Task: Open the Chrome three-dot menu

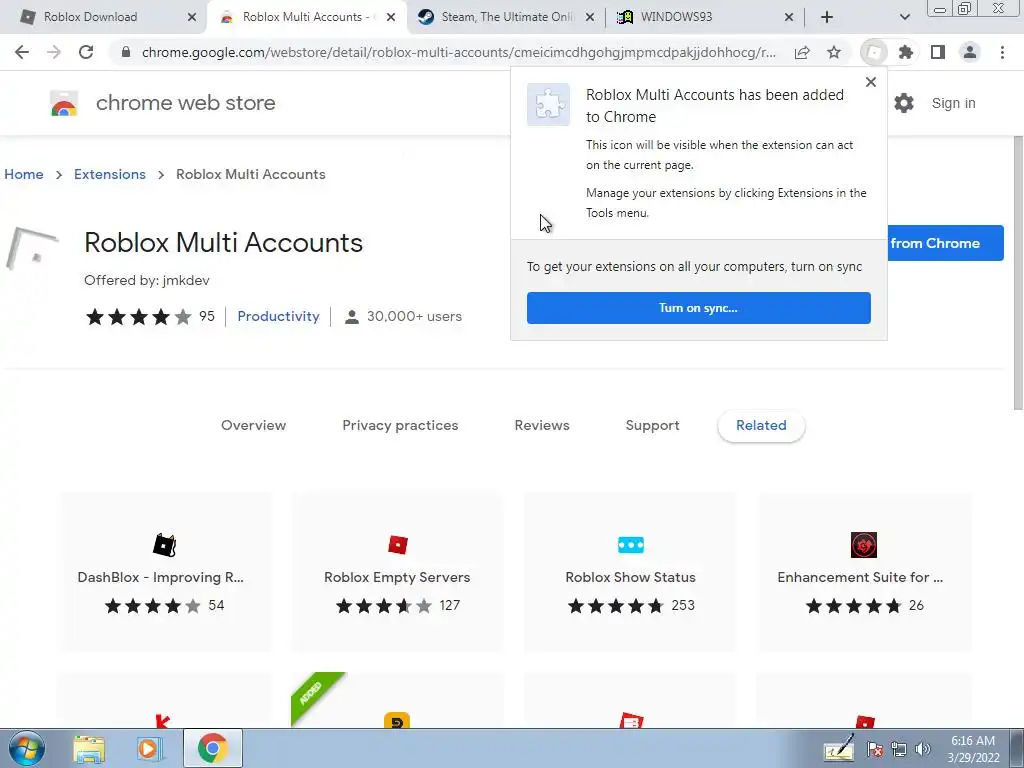Action: [1002, 52]
